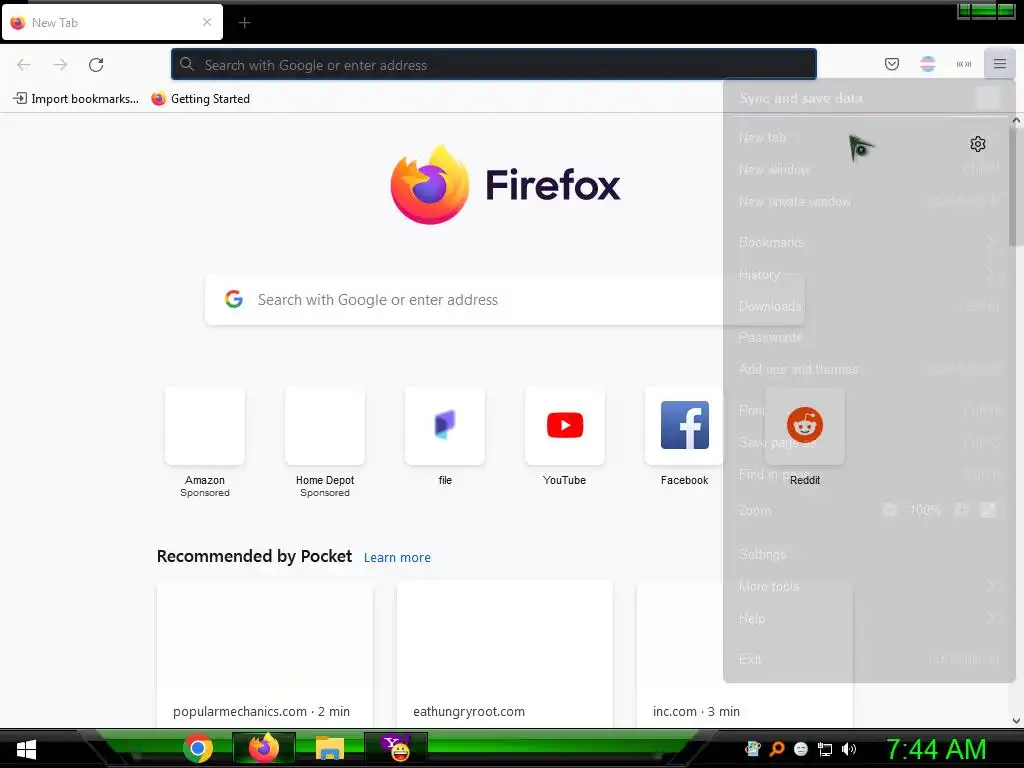Open File Explorer from the taskbar
Image resolution: width=1024 pixels, height=768 pixels.
click(330, 748)
